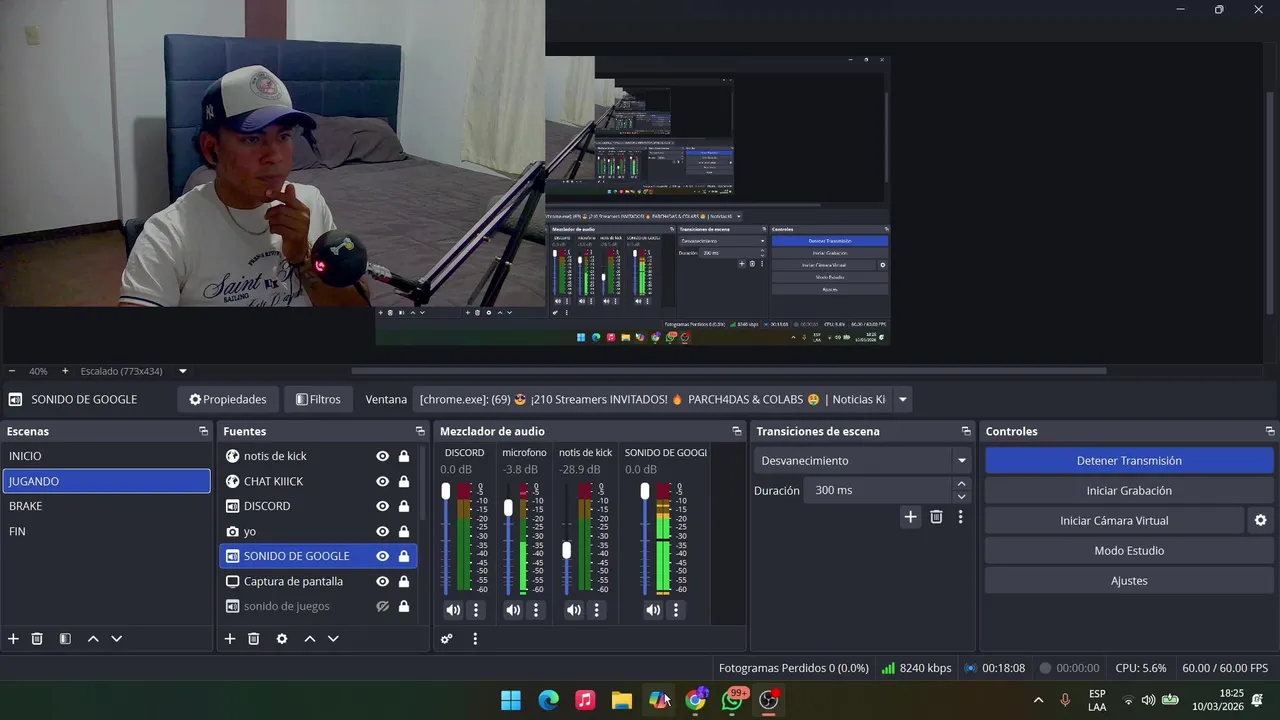Move source up arrow in Fuentes panel

click(310, 639)
